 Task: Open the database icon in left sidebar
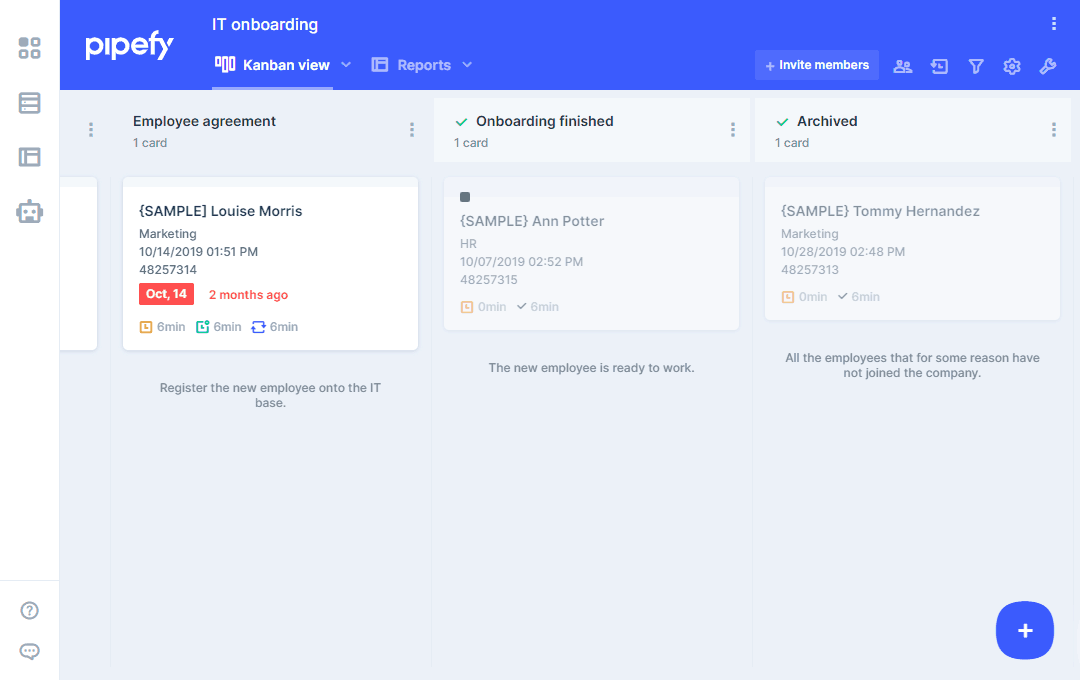coord(30,103)
